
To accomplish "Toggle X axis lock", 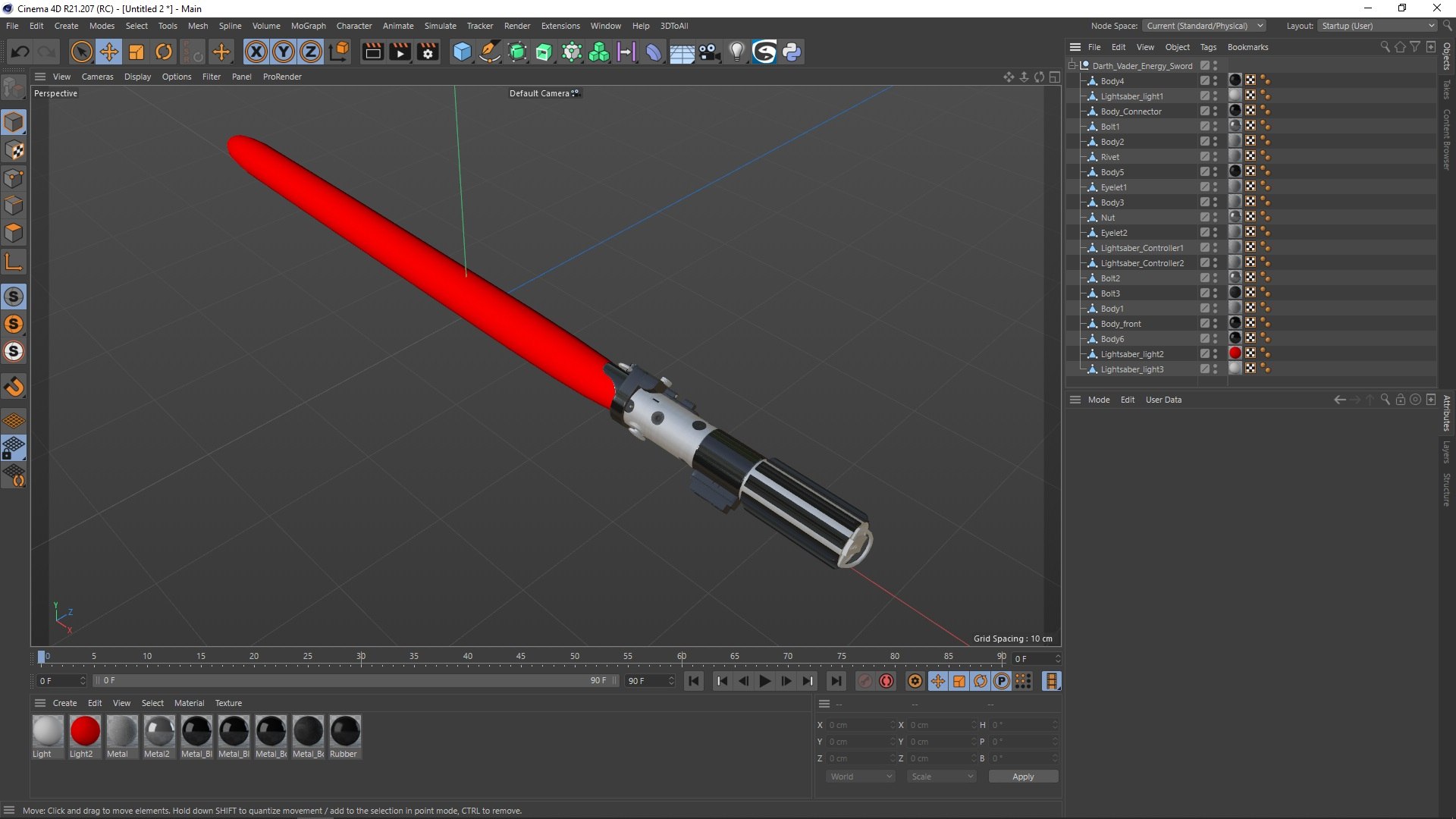I will [x=256, y=52].
